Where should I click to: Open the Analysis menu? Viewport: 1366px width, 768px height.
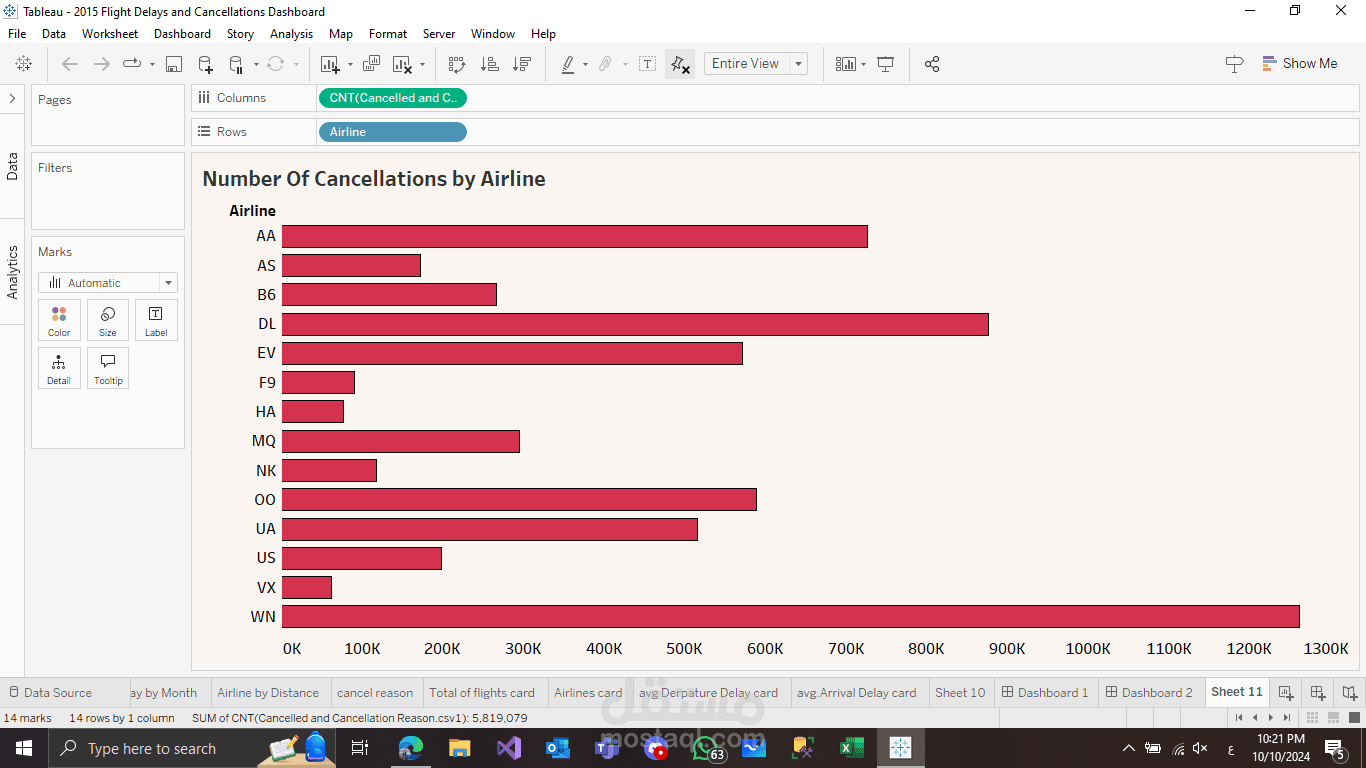291,33
